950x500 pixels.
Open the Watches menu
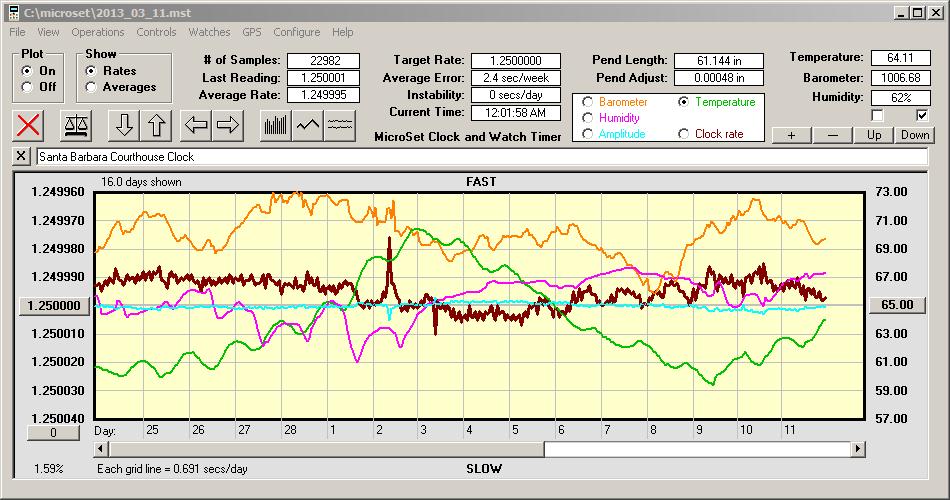tap(209, 32)
